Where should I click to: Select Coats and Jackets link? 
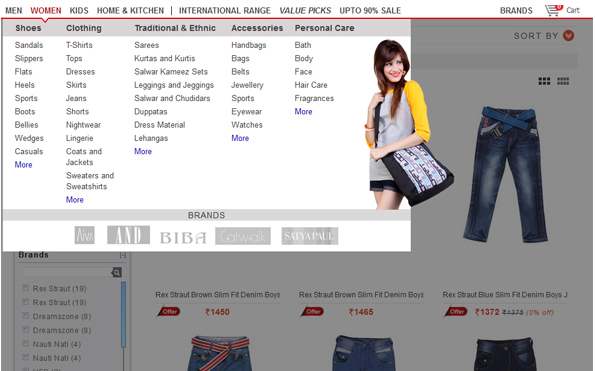84,157
